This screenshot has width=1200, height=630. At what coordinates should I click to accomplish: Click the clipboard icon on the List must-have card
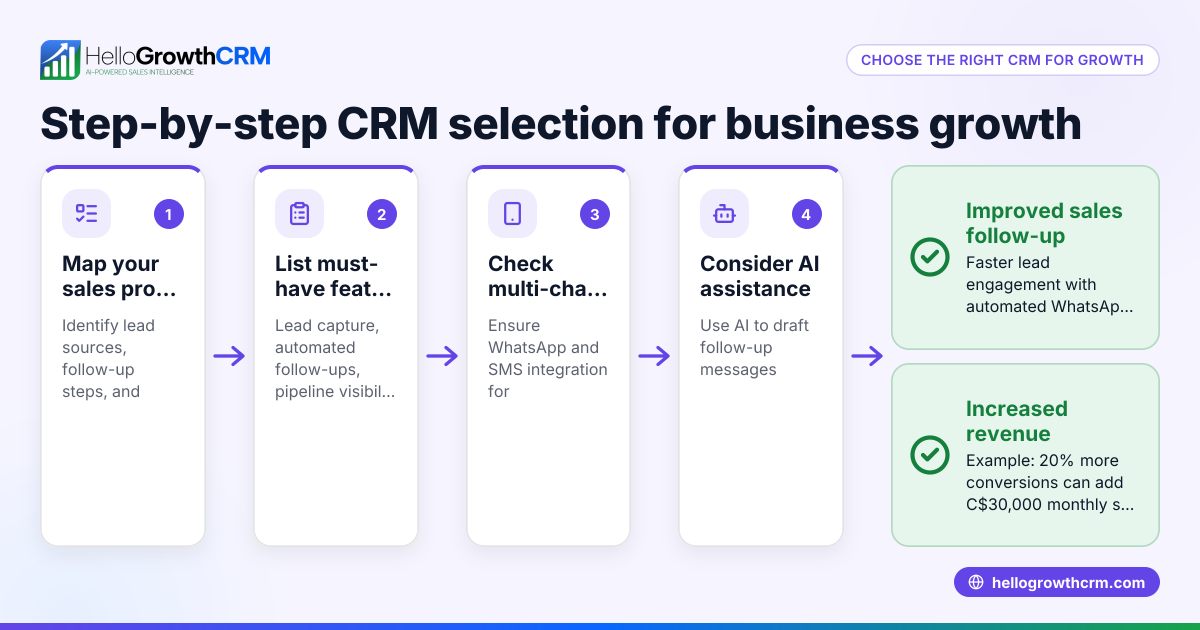coord(299,214)
